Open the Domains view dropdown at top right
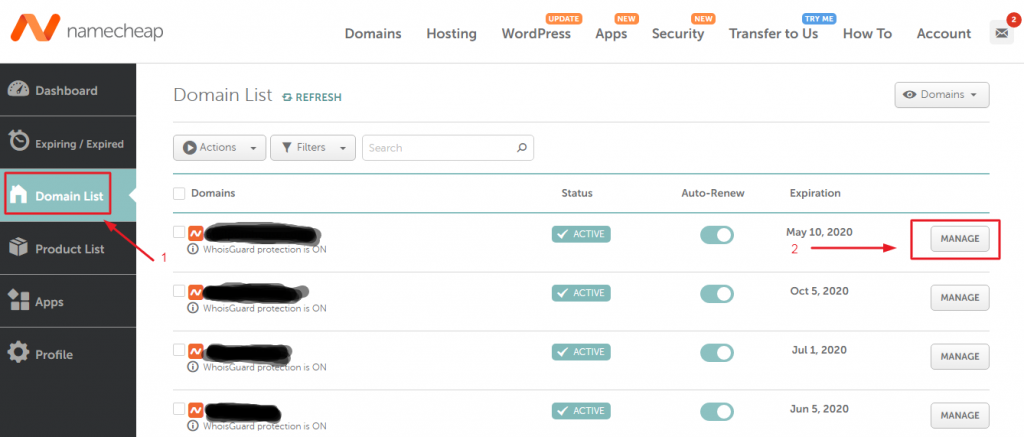The width and height of the screenshot is (1024, 437). [941, 94]
